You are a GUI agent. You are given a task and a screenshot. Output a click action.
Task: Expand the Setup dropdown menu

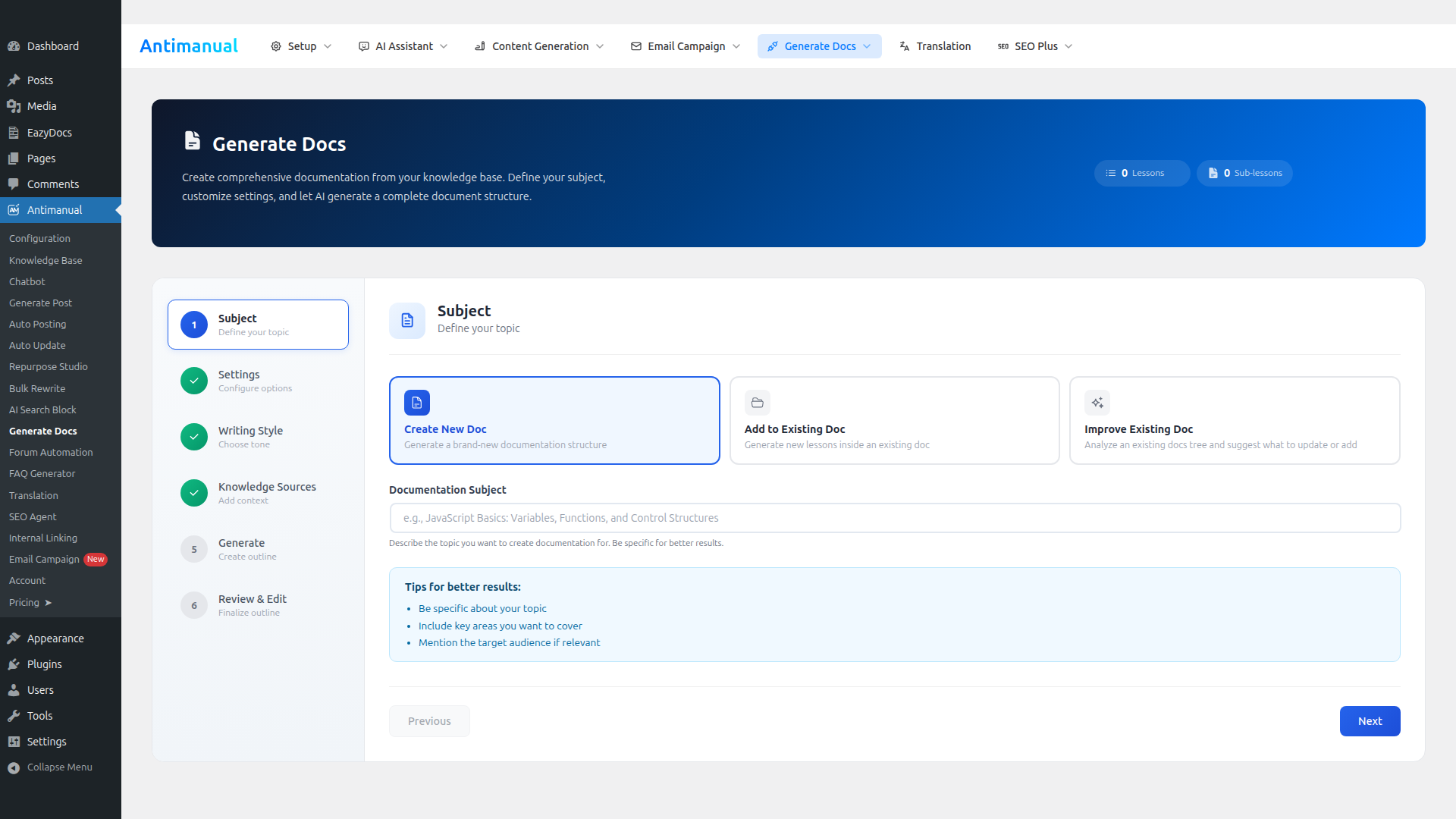coord(300,46)
